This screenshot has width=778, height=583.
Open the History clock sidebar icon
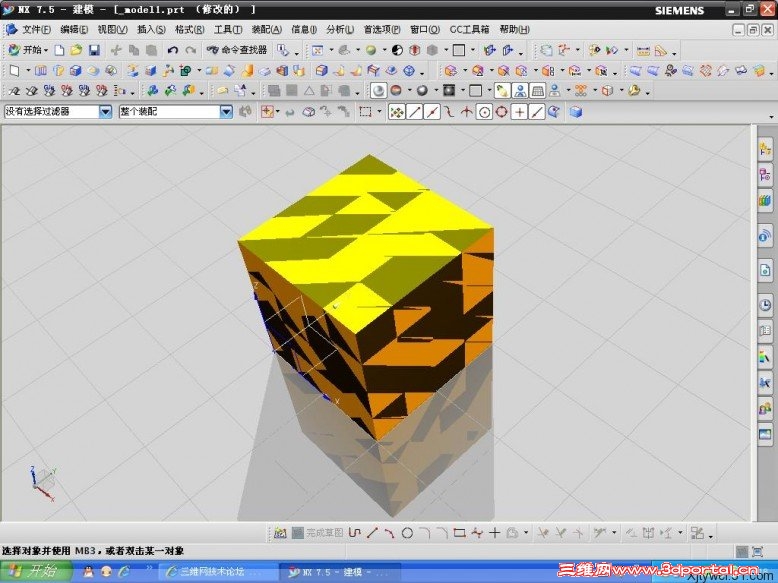pos(765,305)
